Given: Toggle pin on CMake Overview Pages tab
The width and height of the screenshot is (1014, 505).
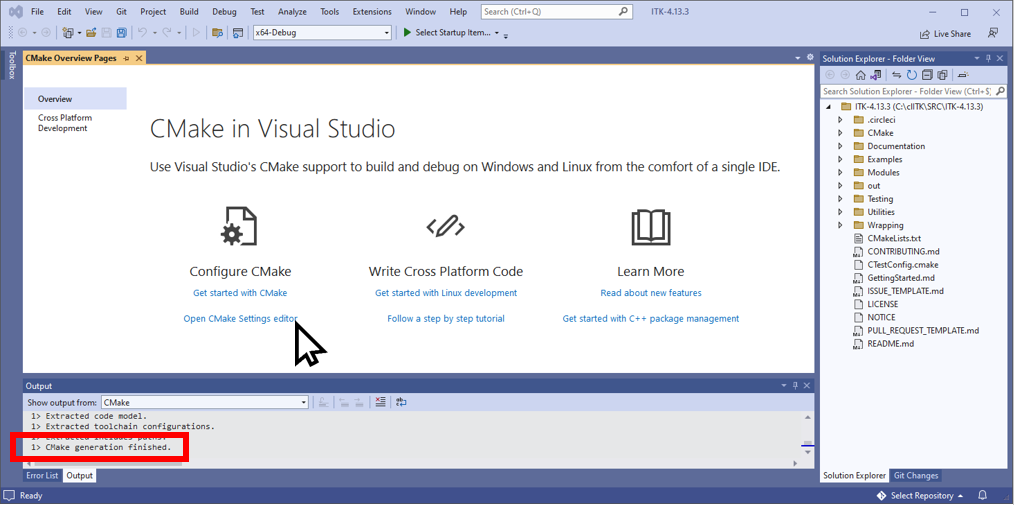Looking at the screenshot, I should [x=126, y=58].
